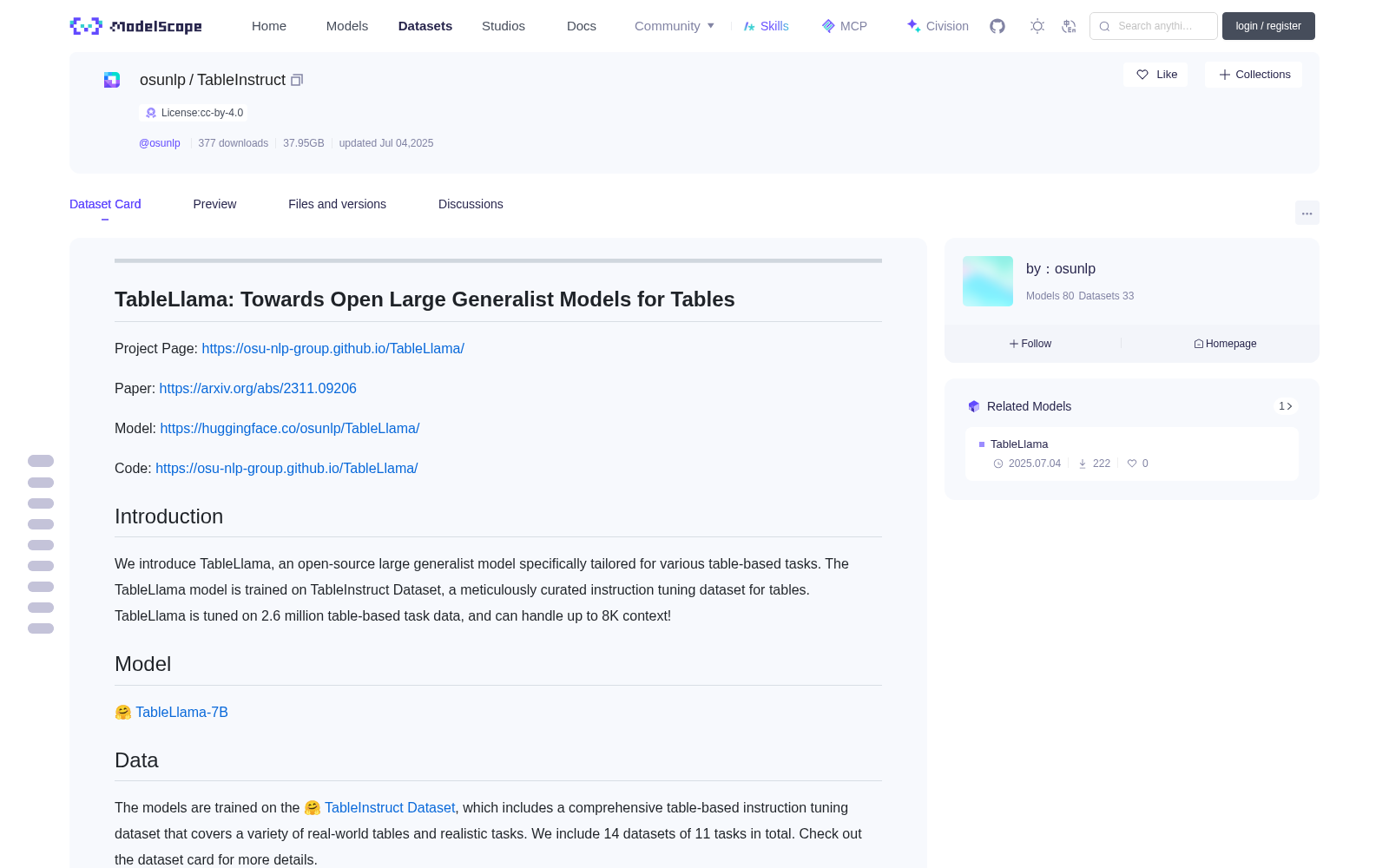
Task: Open the TableInstruct Dataset link
Action: click(390, 807)
